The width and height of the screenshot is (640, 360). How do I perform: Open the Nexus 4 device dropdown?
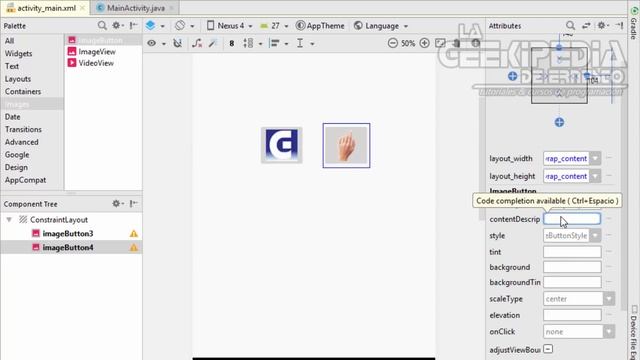pos(229,26)
